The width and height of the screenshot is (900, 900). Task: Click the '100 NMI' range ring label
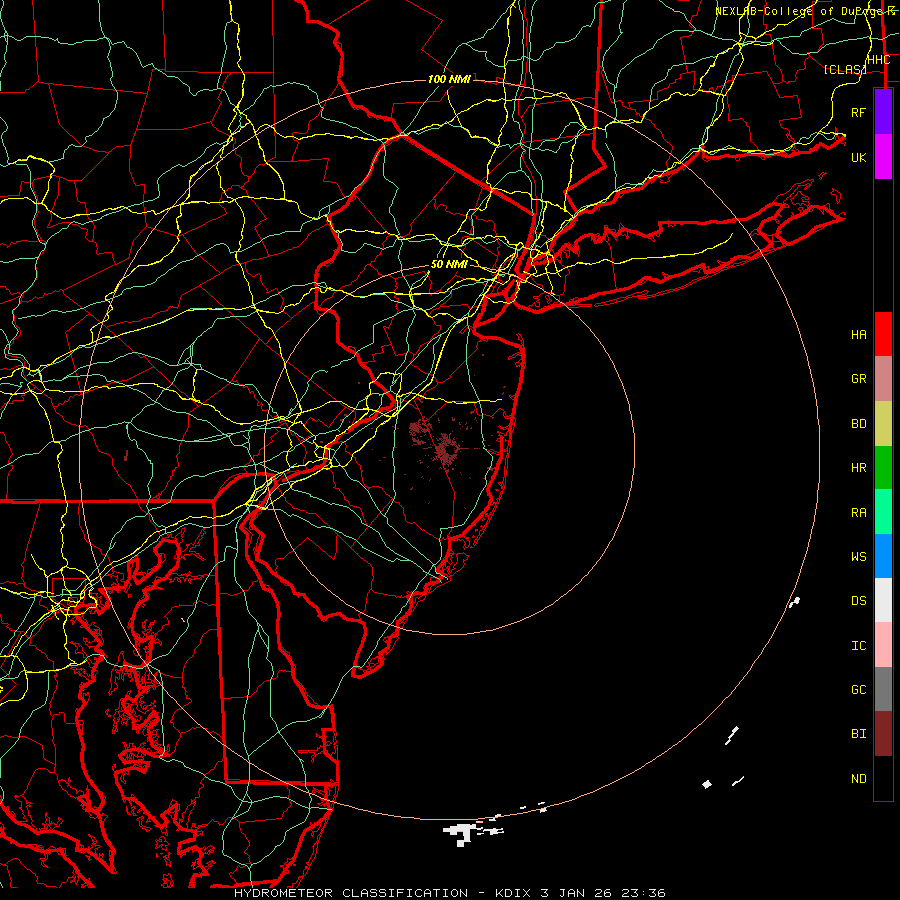[449, 79]
